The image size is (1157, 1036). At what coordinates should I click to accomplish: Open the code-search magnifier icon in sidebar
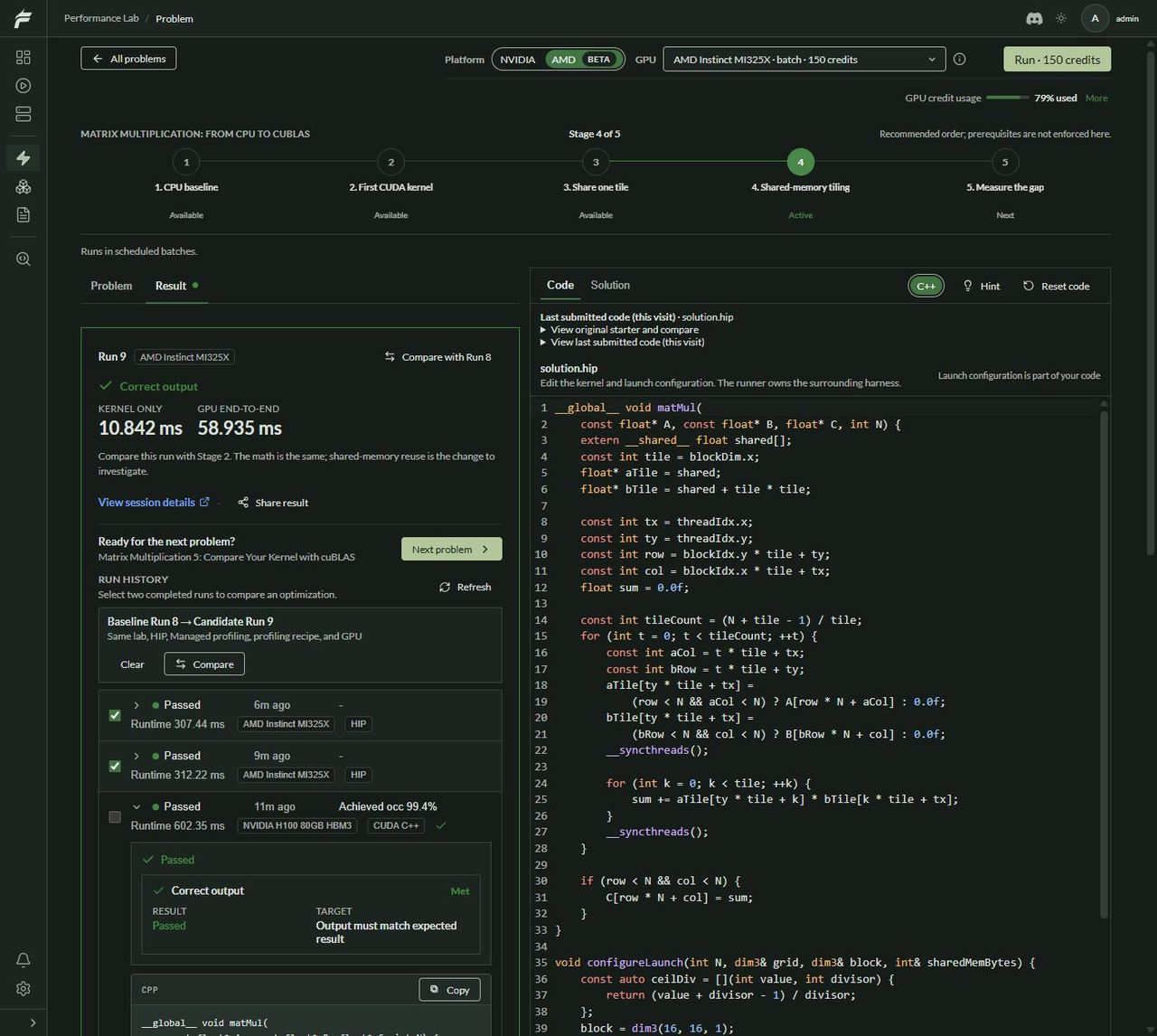tap(24, 259)
